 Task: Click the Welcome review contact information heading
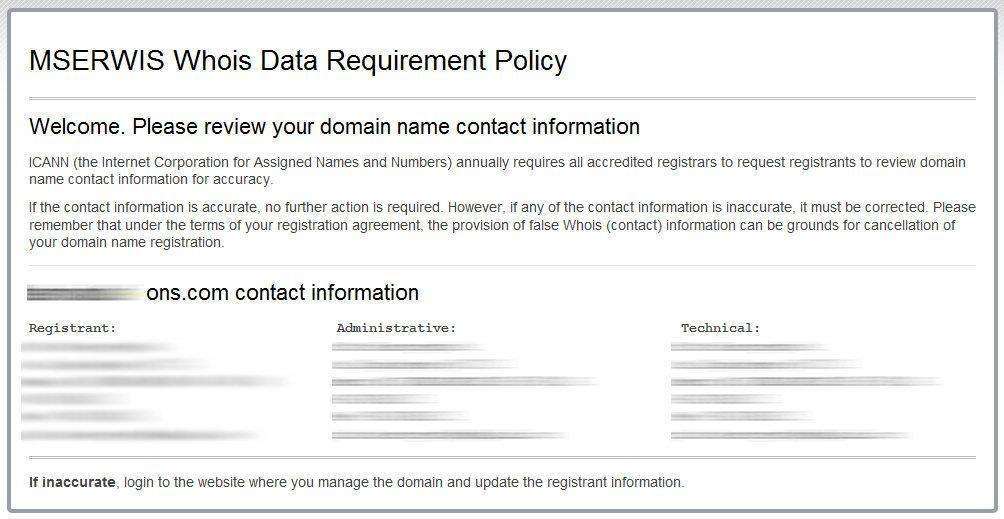pyautogui.click(x=334, y=127)
